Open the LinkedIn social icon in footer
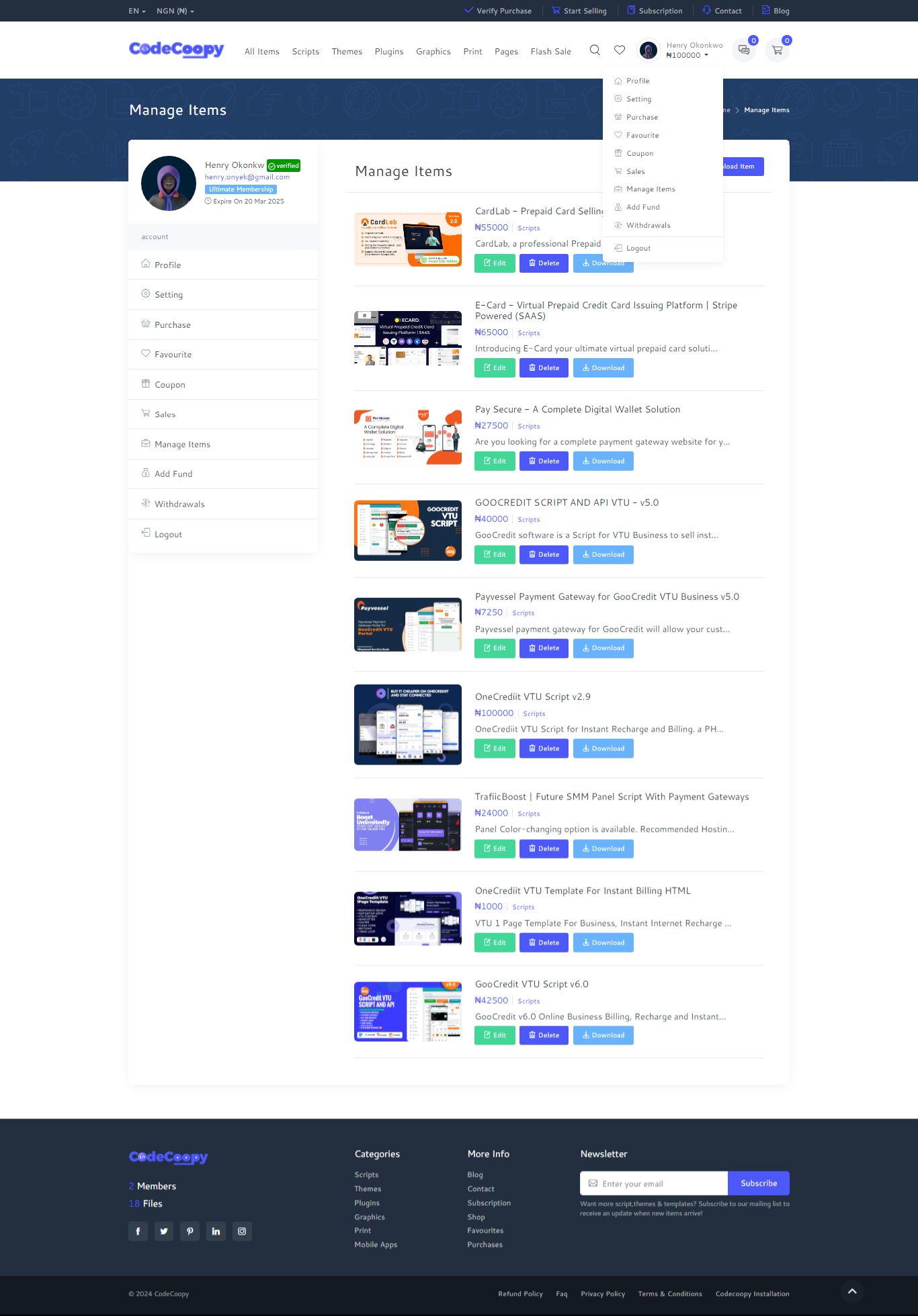 tap(216, 1231)
